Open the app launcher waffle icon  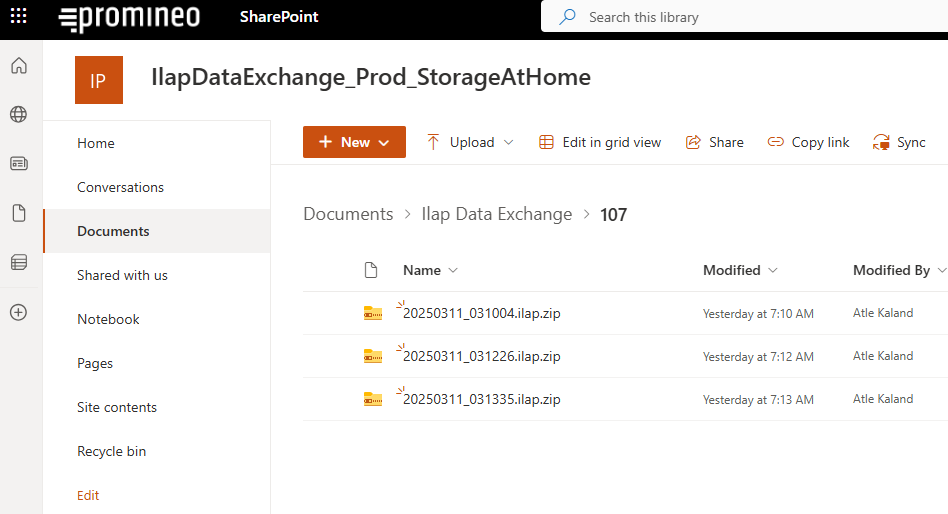click(x=18, y=17)
